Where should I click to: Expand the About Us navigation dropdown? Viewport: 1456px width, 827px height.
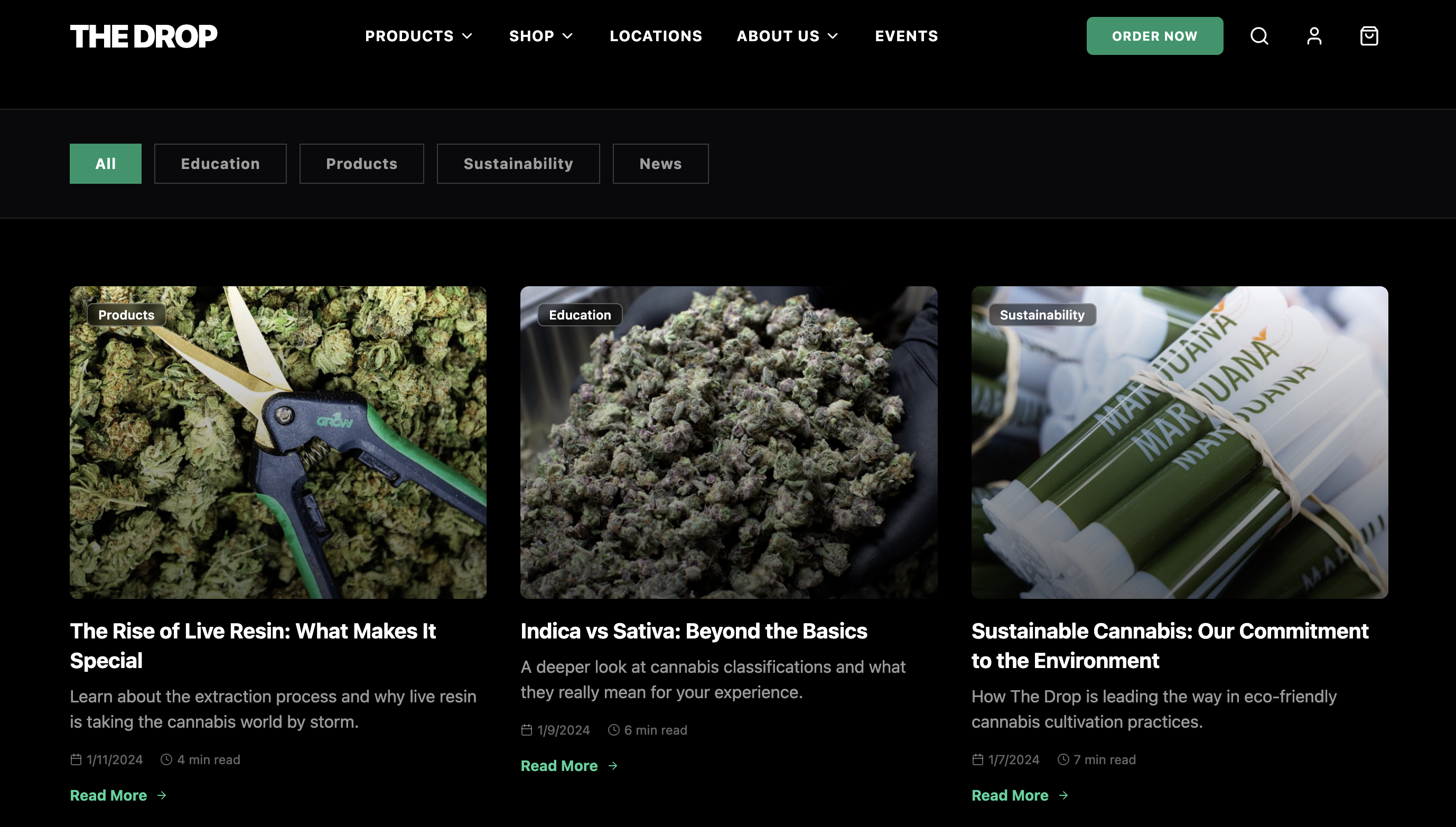787,36
